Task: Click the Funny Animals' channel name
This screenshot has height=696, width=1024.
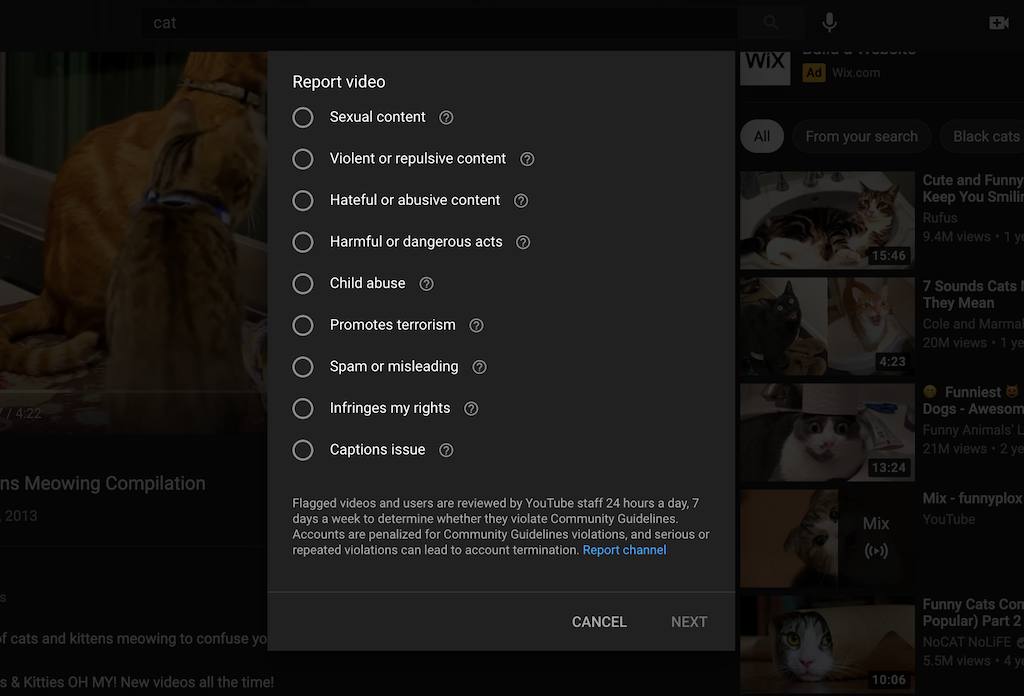Action: coord(973,430)
